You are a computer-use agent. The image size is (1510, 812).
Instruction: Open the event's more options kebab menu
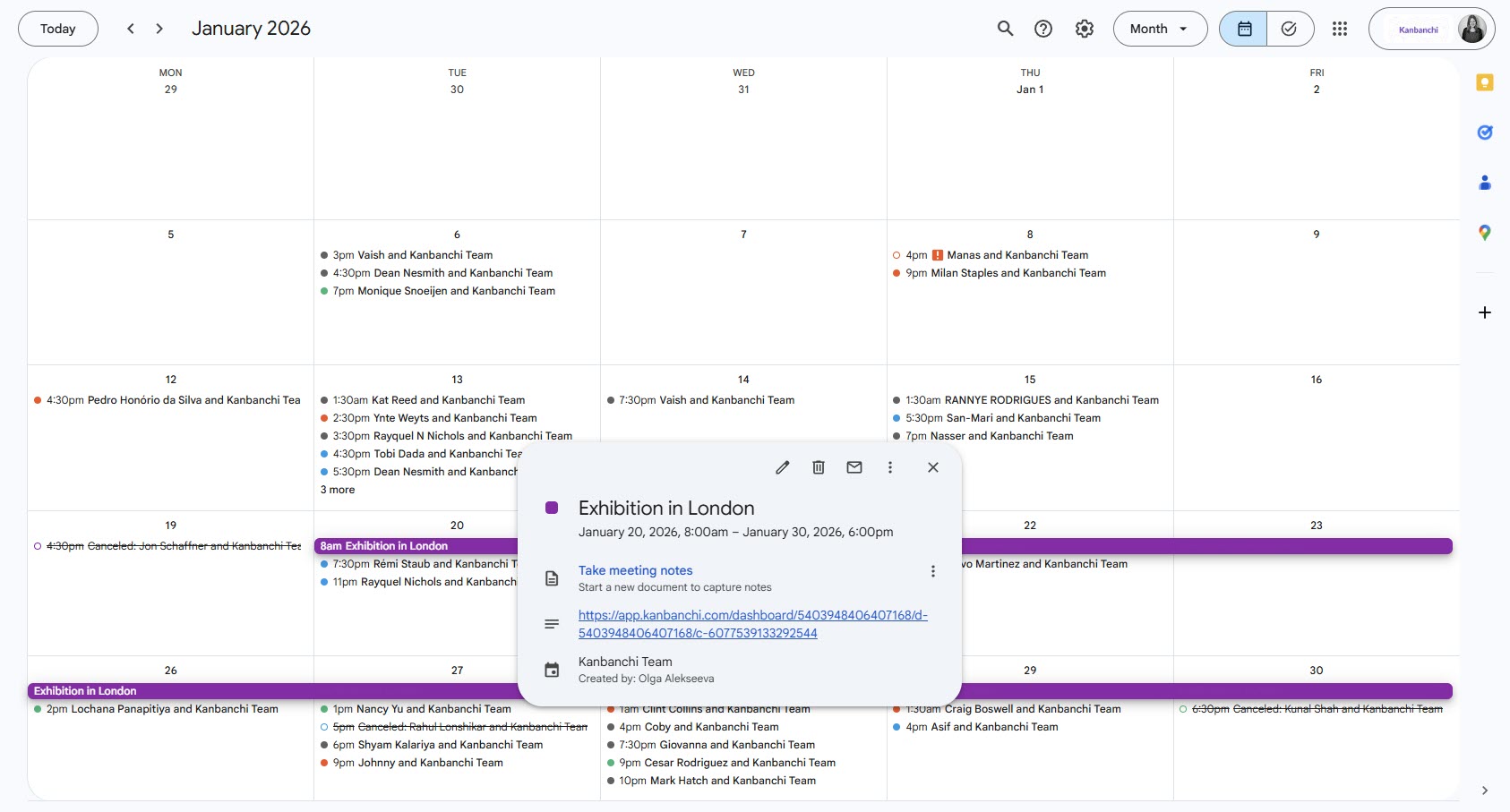[x=889, y=466]
